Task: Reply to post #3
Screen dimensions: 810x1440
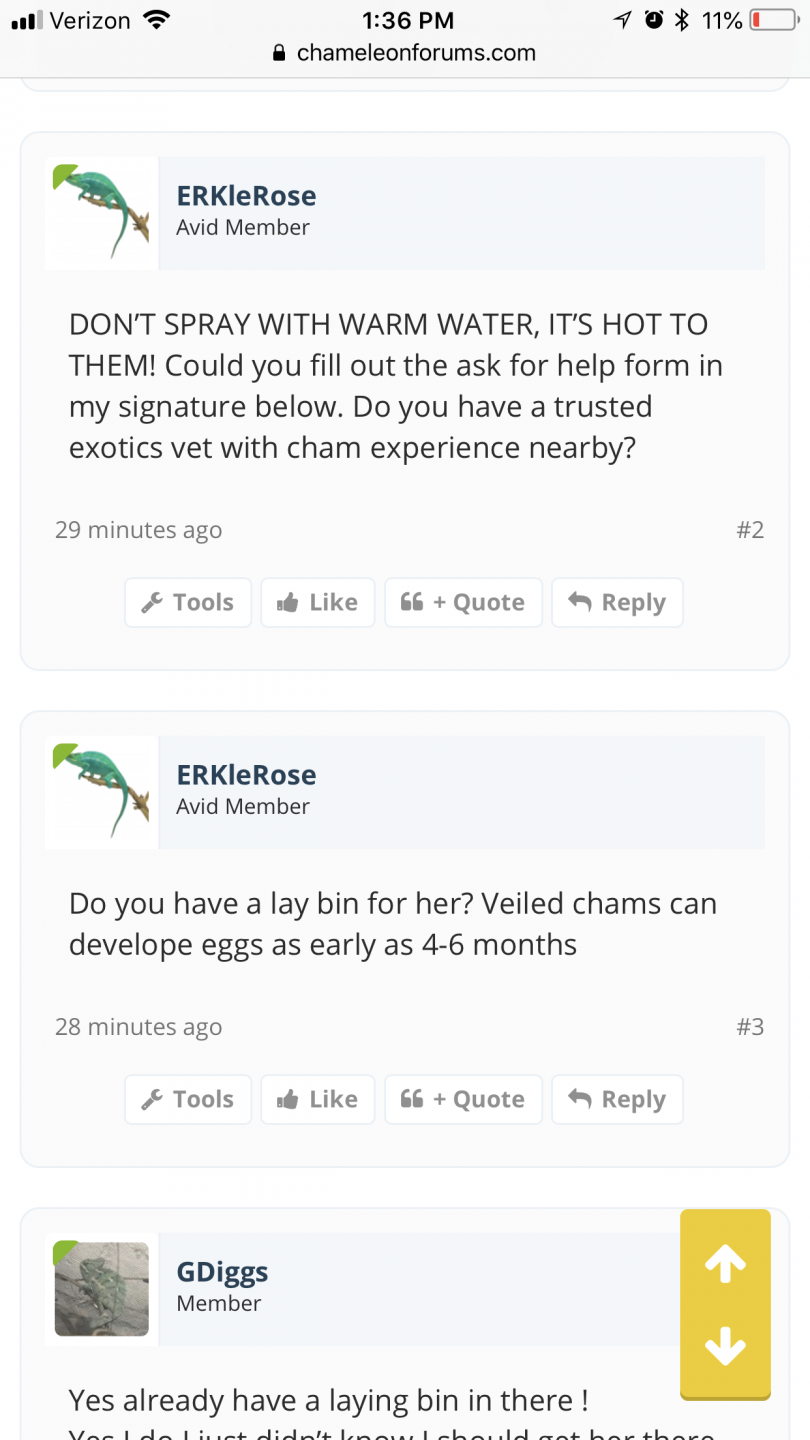Action: [x=617, y=1099]
